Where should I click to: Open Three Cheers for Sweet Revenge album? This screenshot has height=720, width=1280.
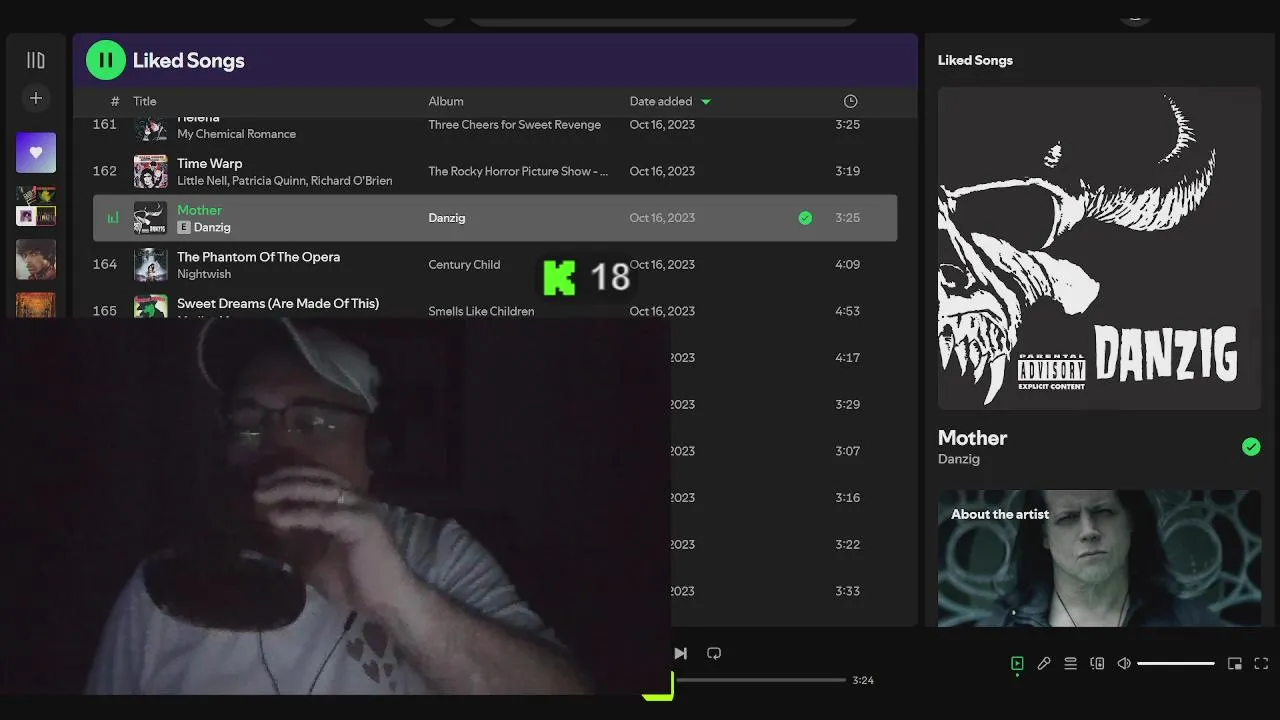(515, 124)
